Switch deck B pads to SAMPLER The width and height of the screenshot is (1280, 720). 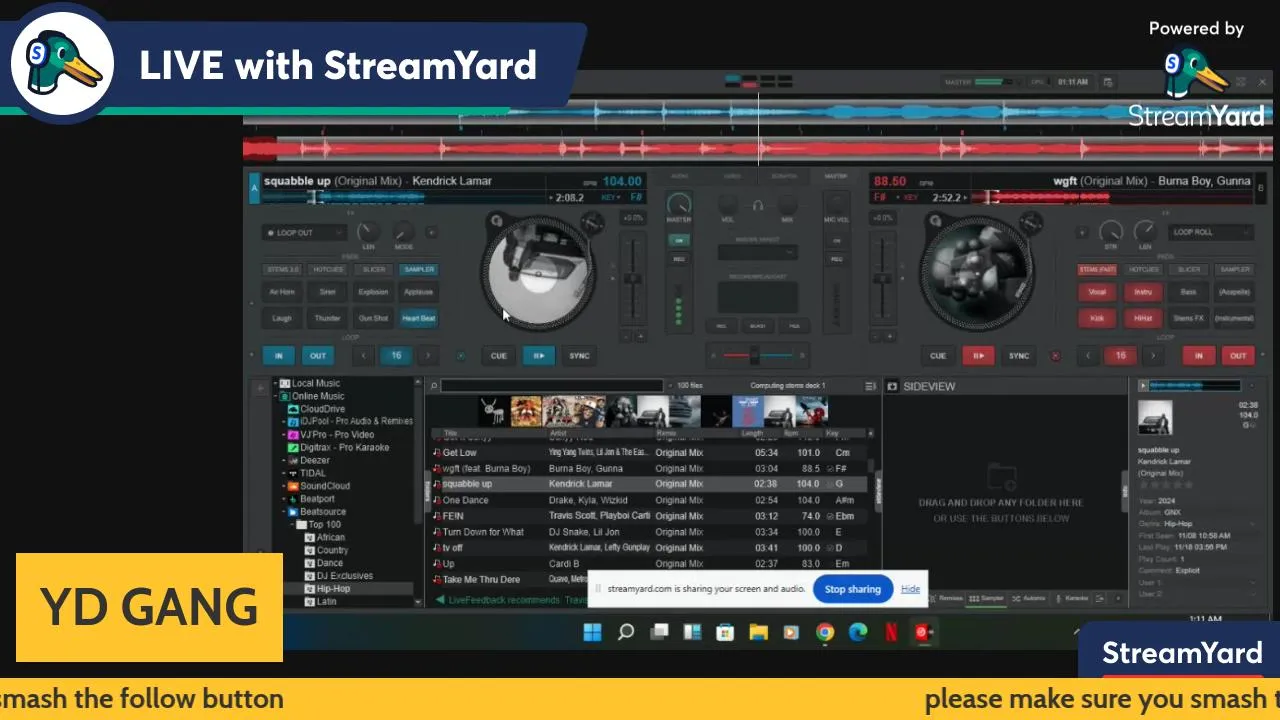coord(1234,270)
